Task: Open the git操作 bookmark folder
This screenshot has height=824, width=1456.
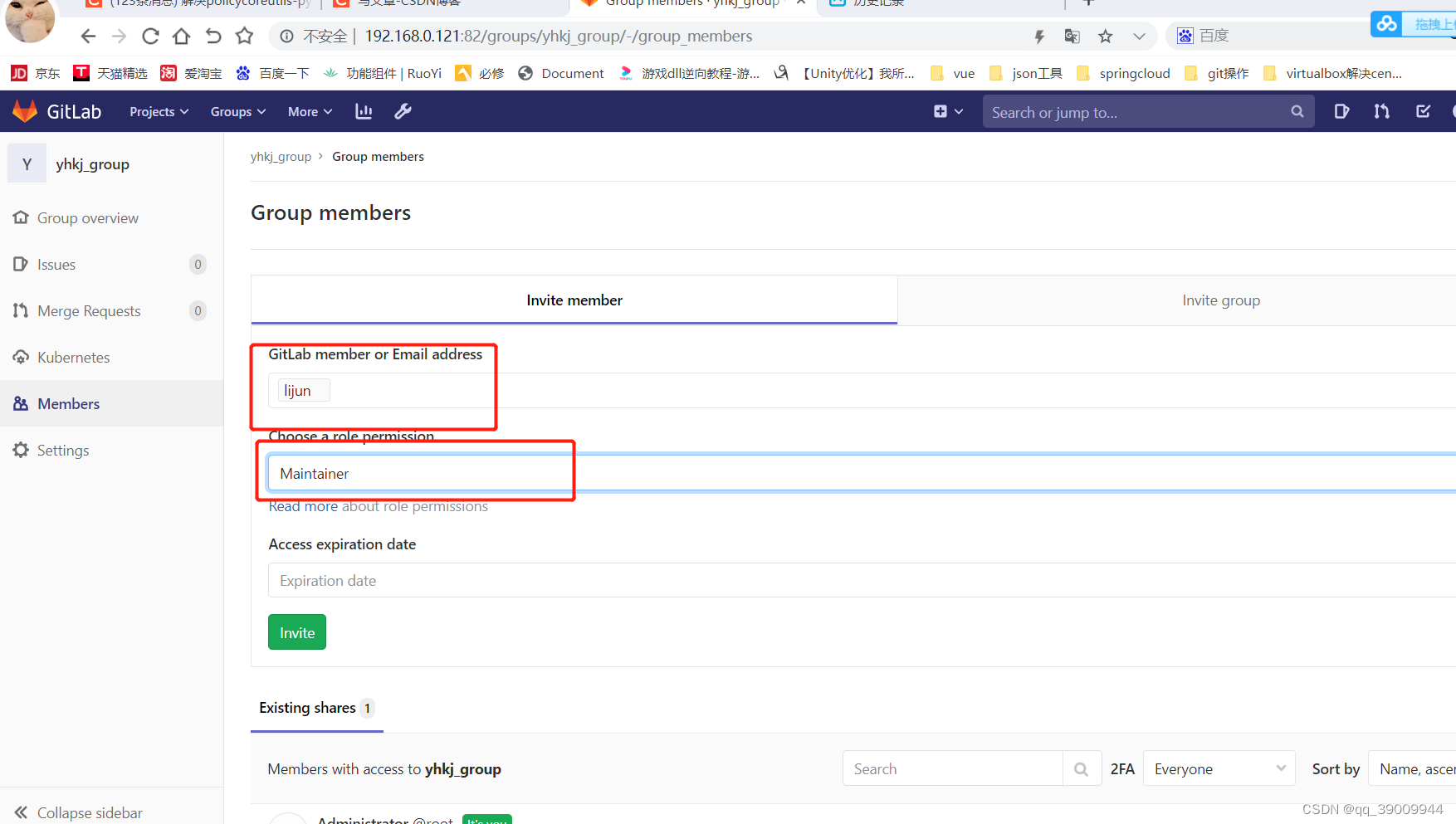Action: [1216, 73]
